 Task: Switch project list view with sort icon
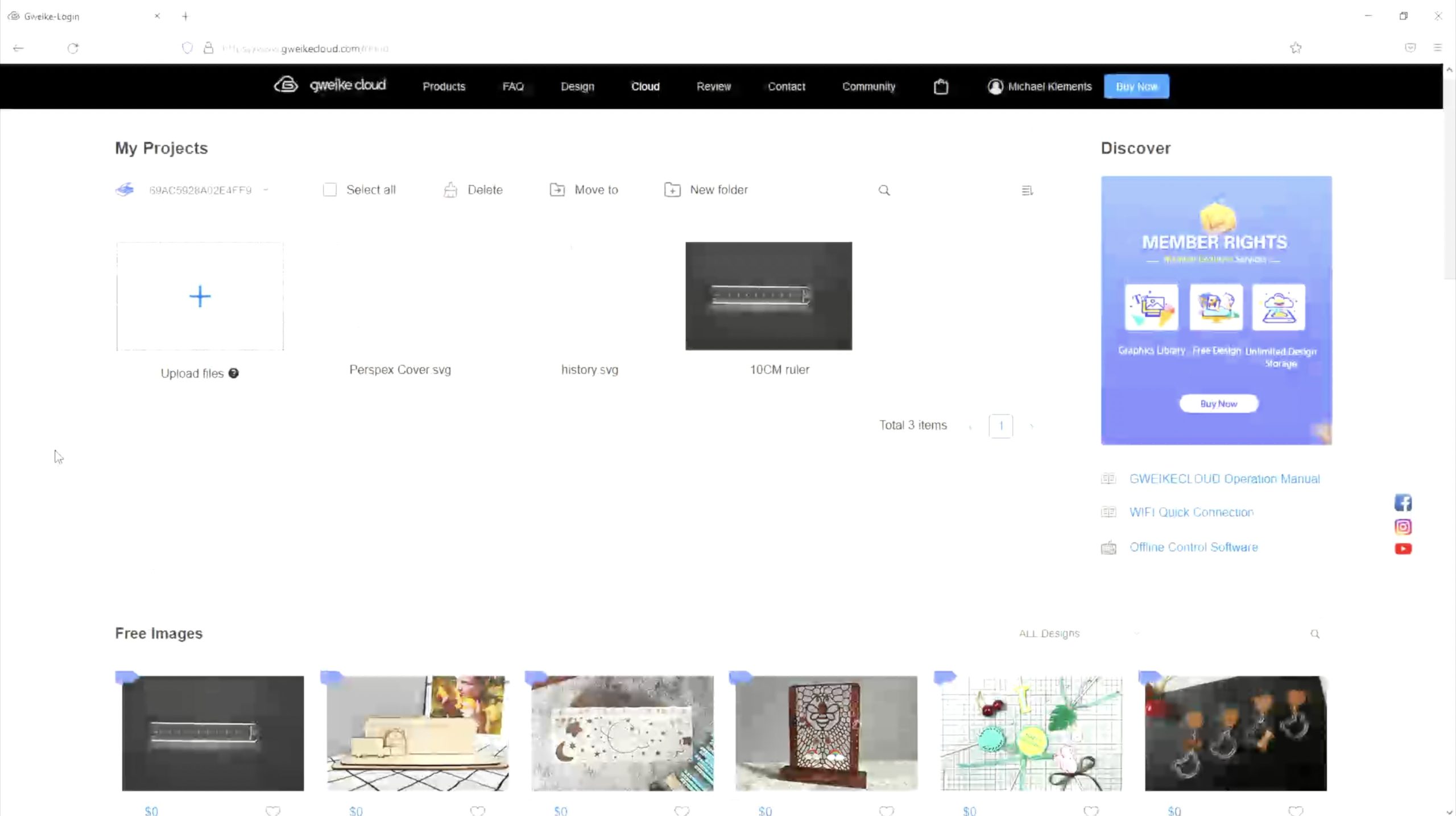click(1027, 190)
